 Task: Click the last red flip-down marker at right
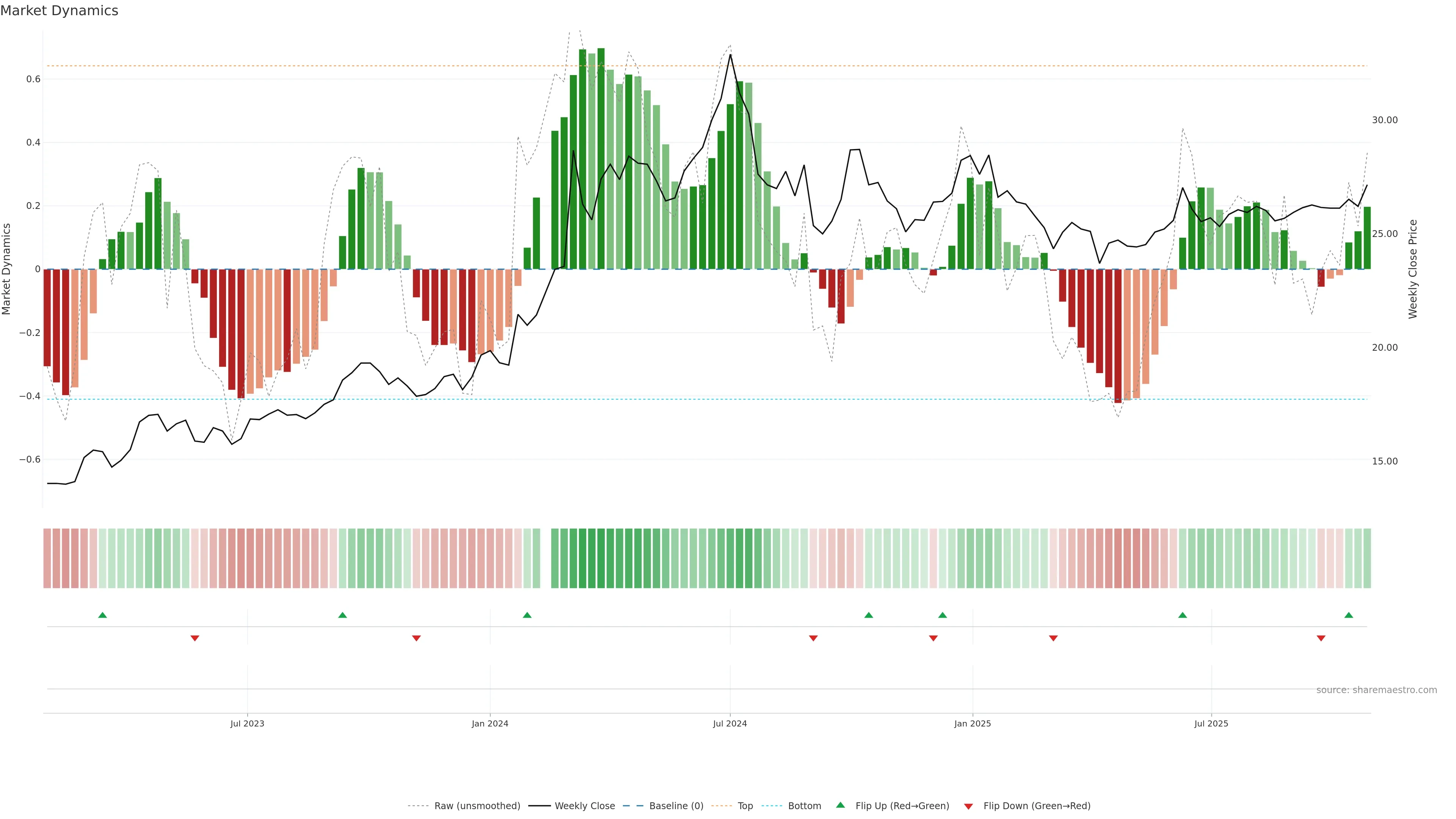(x=1321, y=638)
